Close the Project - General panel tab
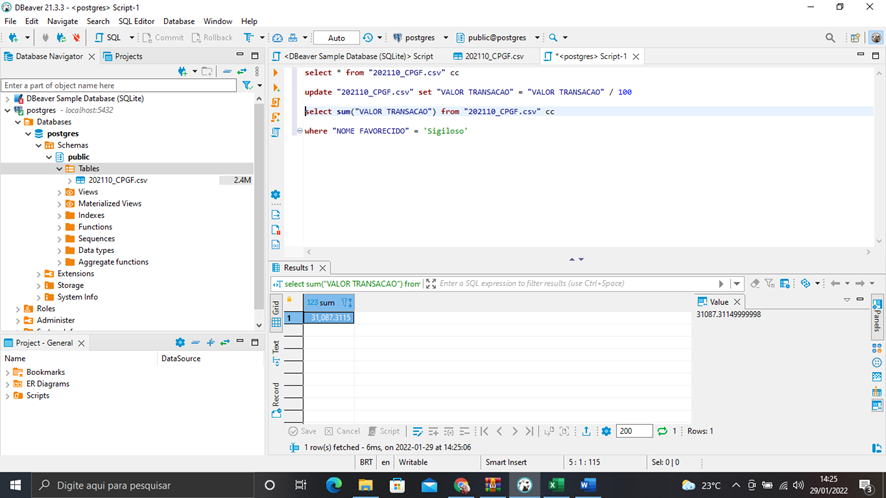Image resolution: width=886 pixels, height=498 pixels. tap(81, 343)
